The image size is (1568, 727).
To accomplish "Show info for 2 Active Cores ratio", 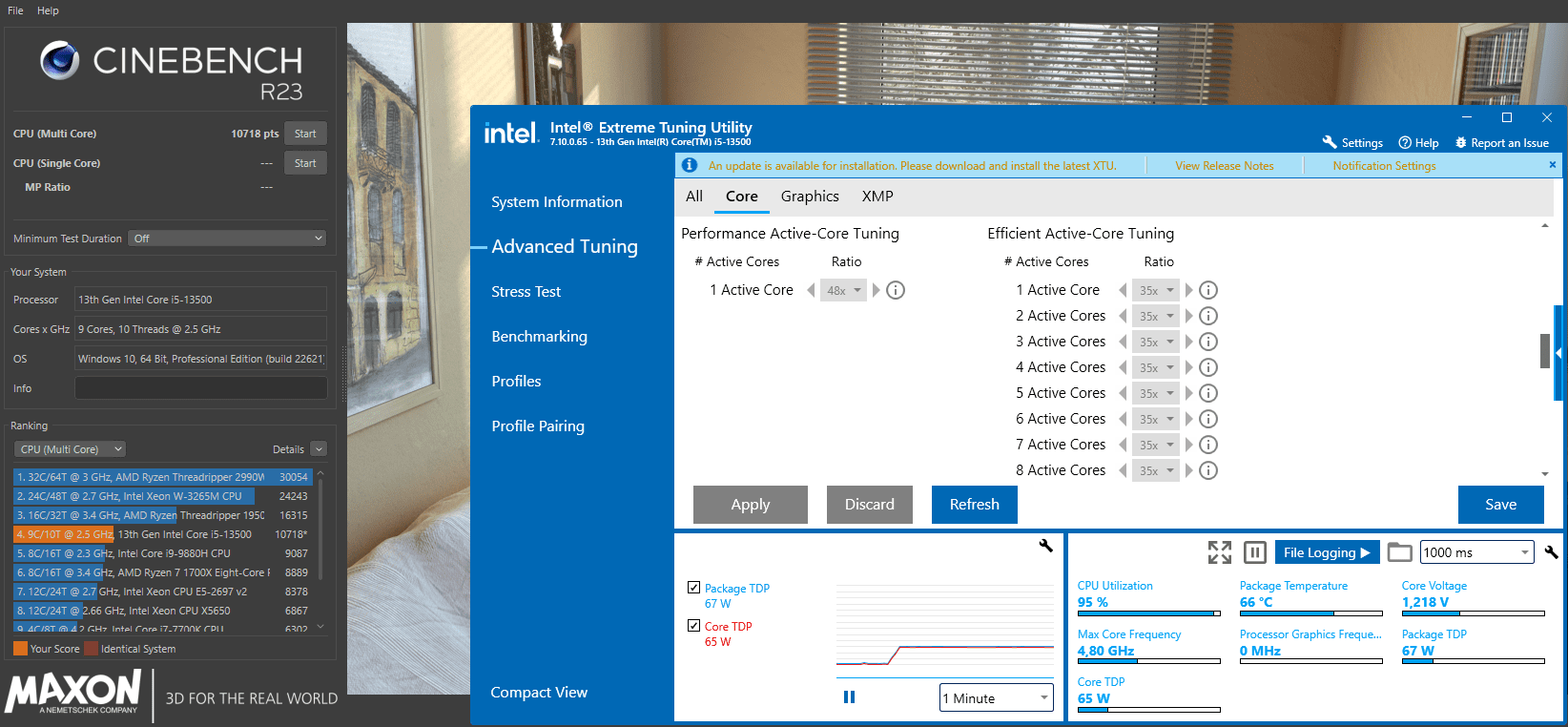I will pyautogui.click(x=1208, y=316).
